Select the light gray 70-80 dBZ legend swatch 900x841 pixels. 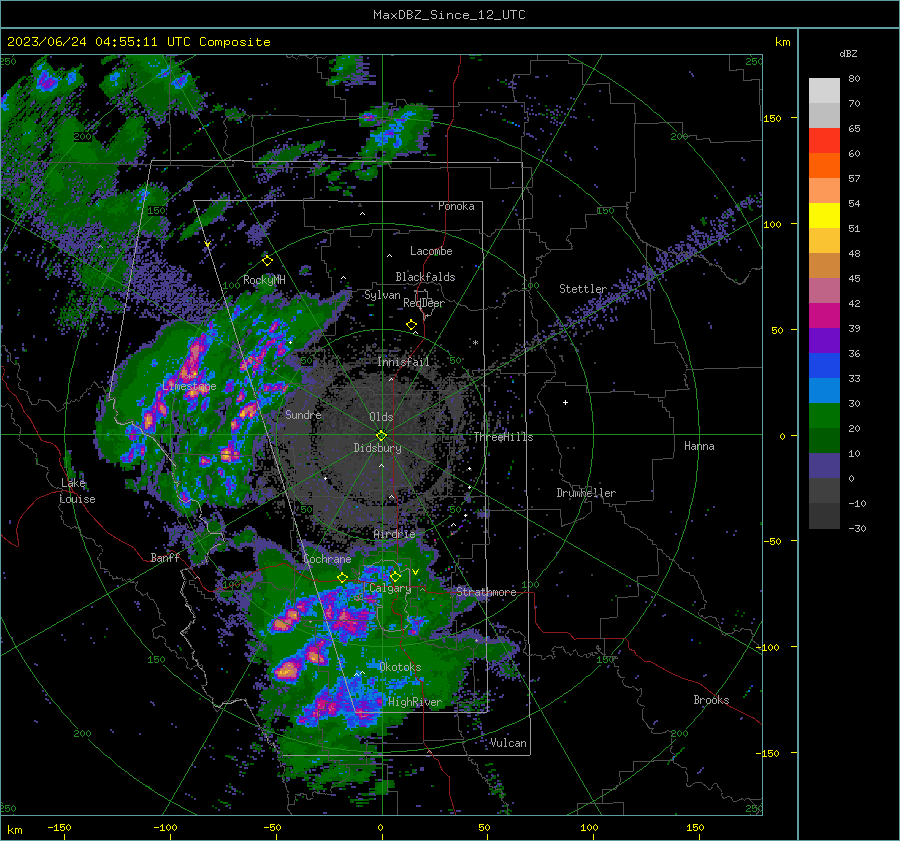point(824,91)
